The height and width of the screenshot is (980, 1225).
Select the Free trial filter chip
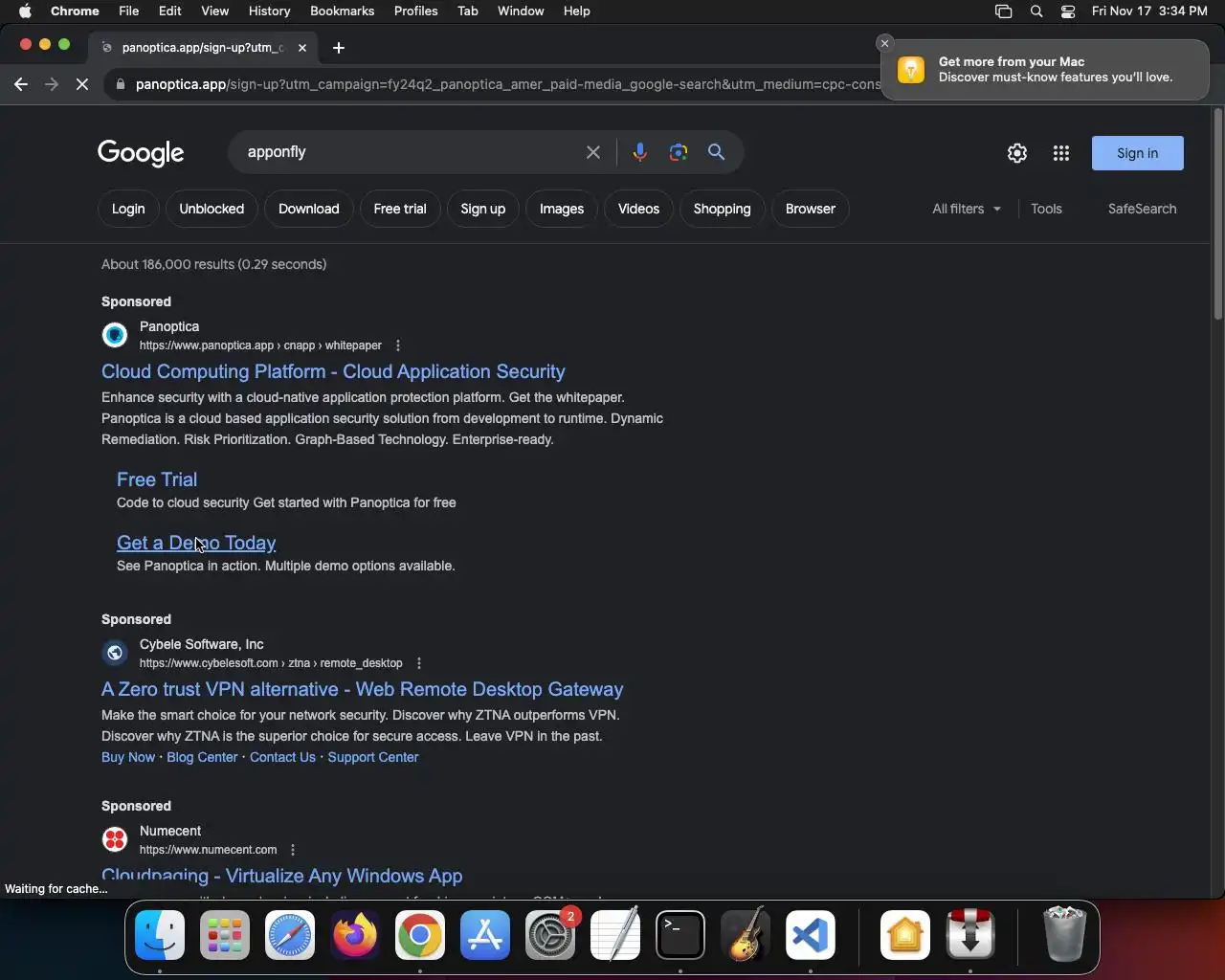click(x=400, y=209)
